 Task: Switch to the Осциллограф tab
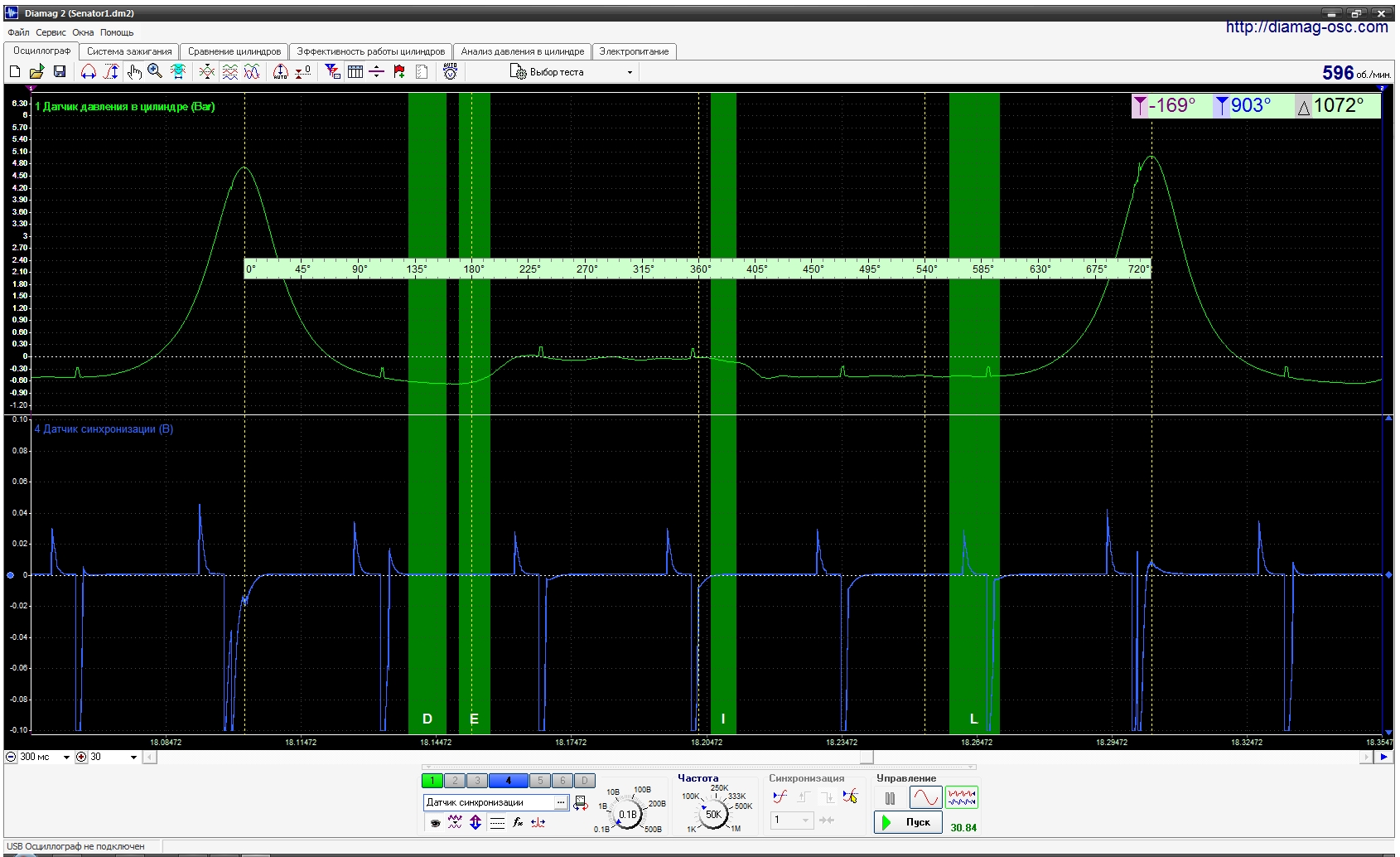coord(41,51)
